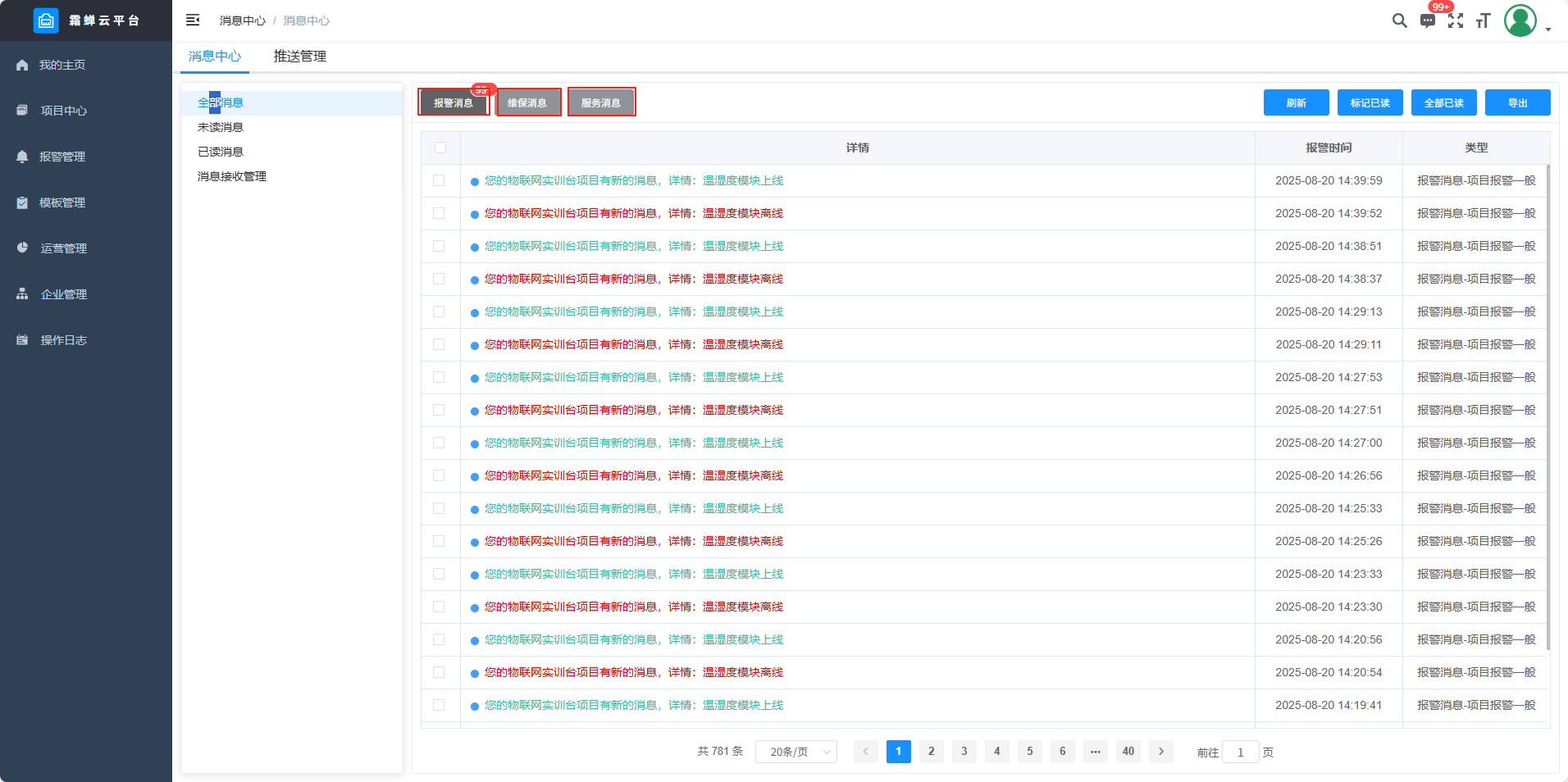Screen dimensions: 1568x782
Task: Select 未读消息 in the left list
Action: 221,127
